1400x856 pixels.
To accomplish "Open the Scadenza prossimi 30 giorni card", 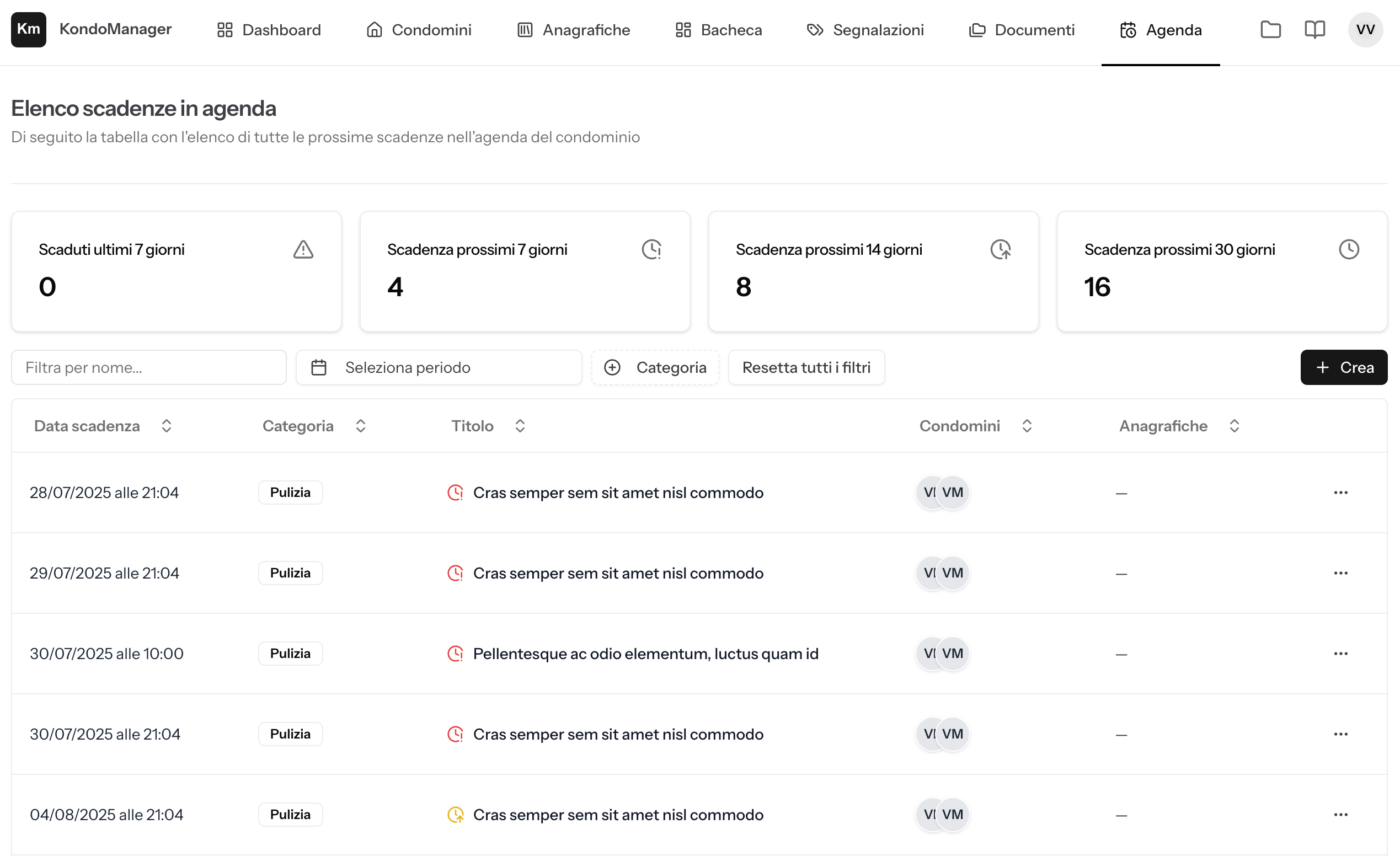I will coord(1222,271).
